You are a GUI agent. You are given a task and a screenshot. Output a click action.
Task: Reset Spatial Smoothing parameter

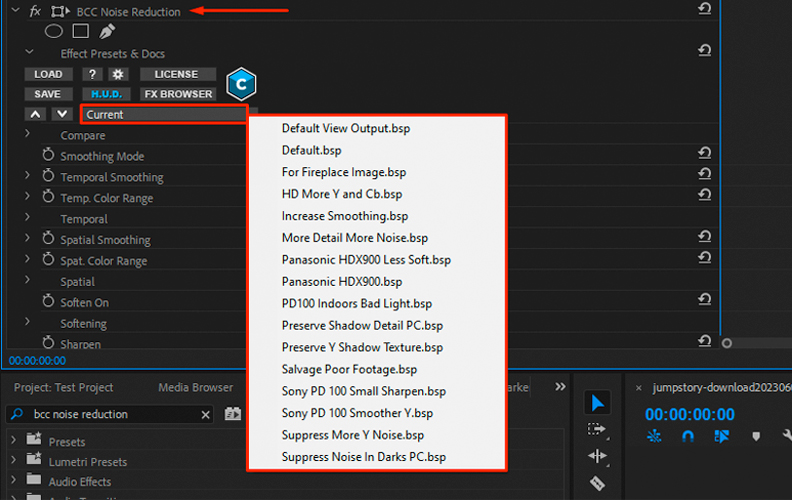705,236
